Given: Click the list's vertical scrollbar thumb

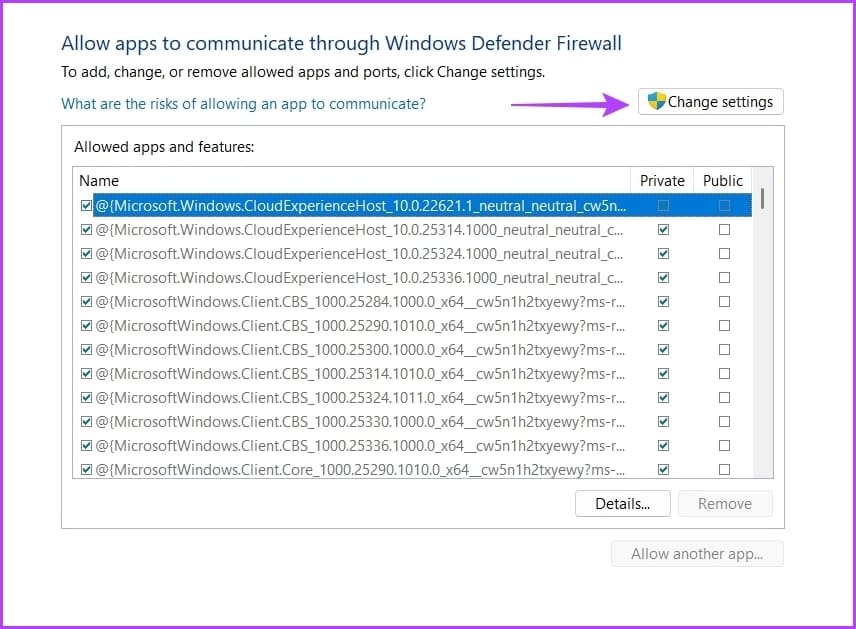Looking at the screenshot, I should 762,198.
